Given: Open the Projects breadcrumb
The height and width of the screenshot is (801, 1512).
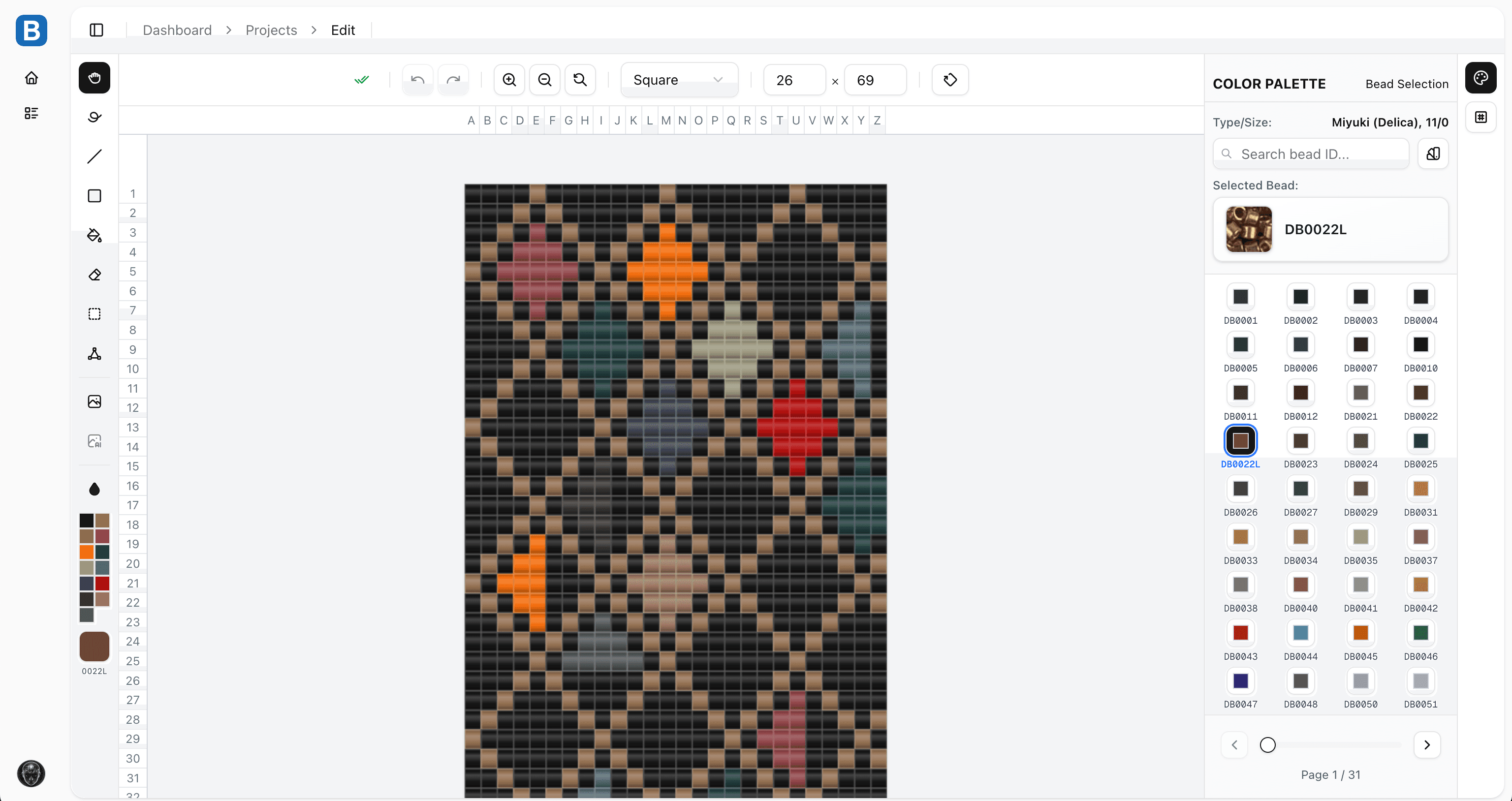Looking at the screenshot, I should 271,30.
